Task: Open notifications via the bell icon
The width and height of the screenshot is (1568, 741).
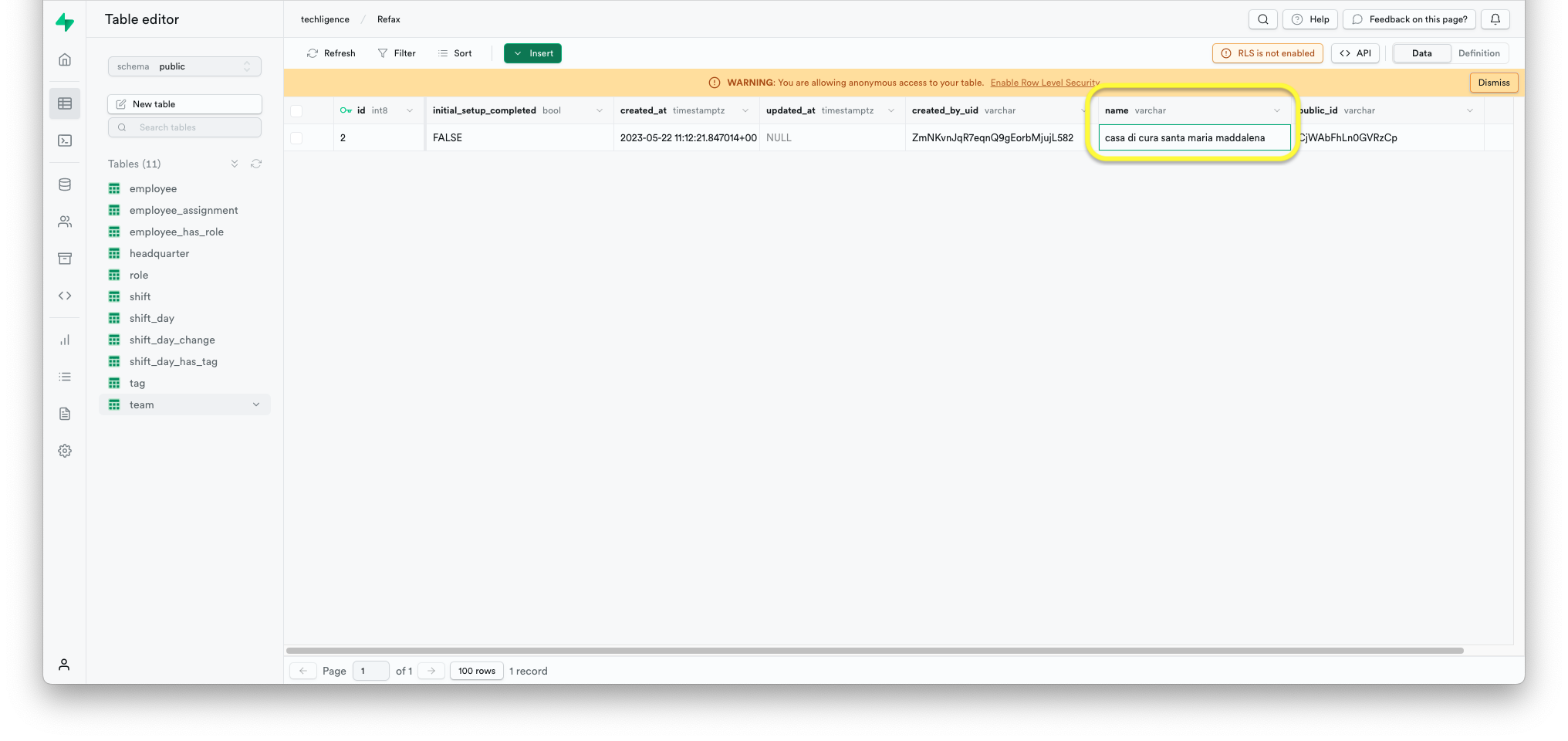Action: 1495,19
